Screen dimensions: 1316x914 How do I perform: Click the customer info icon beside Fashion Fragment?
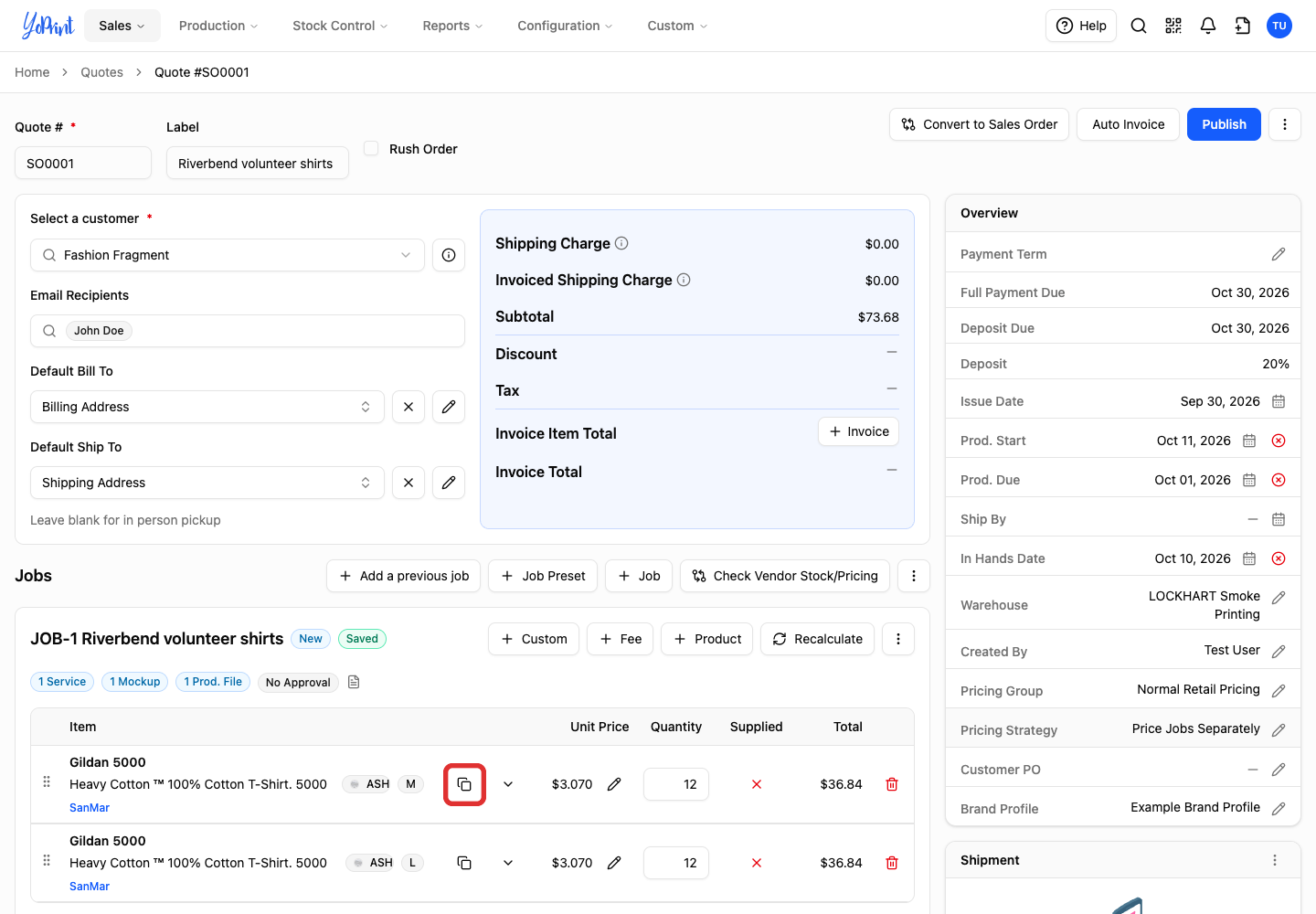[x=449, y=255]
